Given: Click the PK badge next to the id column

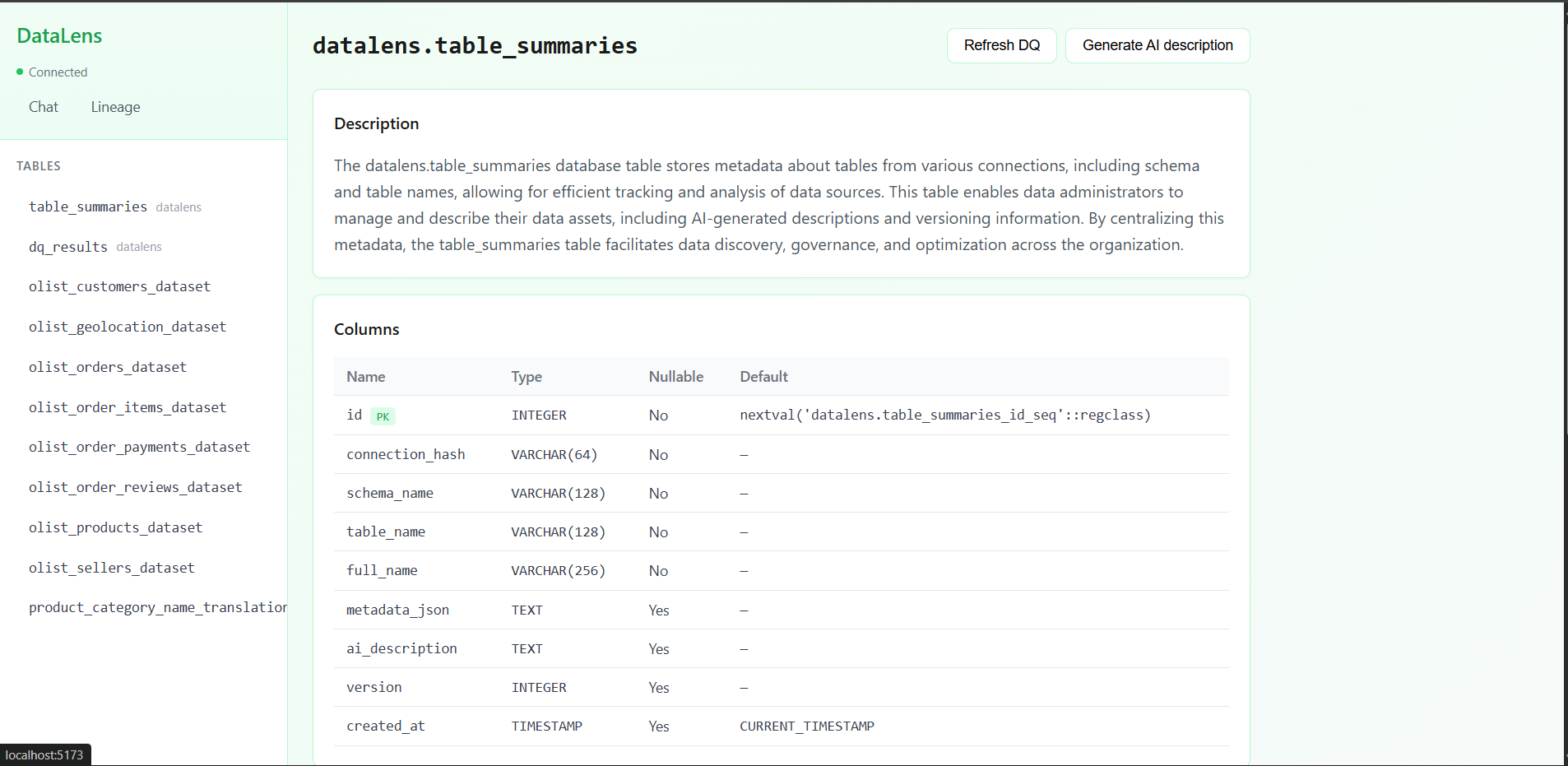Looking at the screenshot, I should 383,416.
